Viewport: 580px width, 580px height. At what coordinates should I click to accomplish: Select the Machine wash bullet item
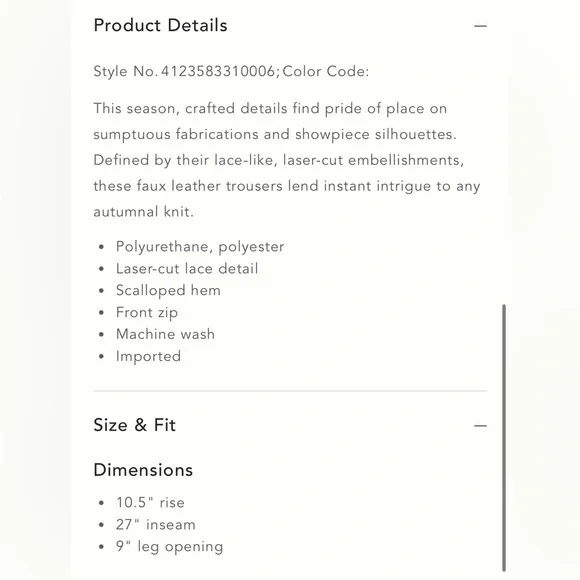tap(165, 334)
